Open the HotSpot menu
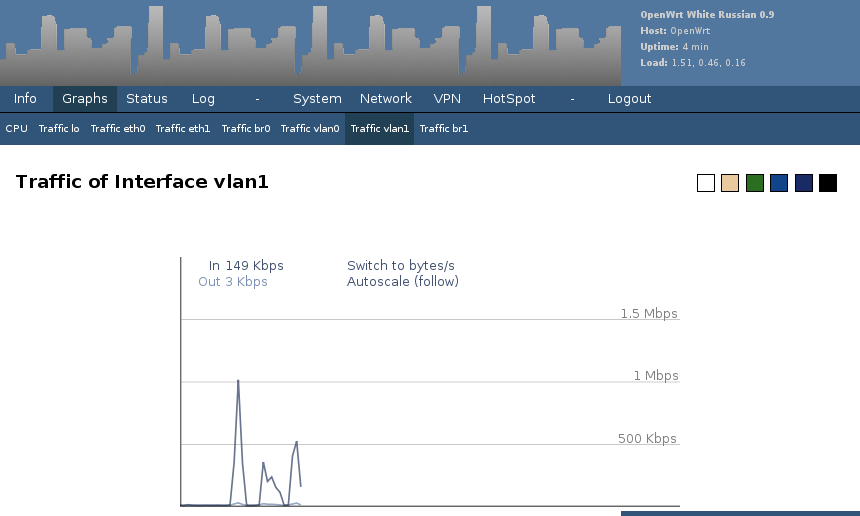Viewport: 860px width, 516px height. tap(509, 99)
